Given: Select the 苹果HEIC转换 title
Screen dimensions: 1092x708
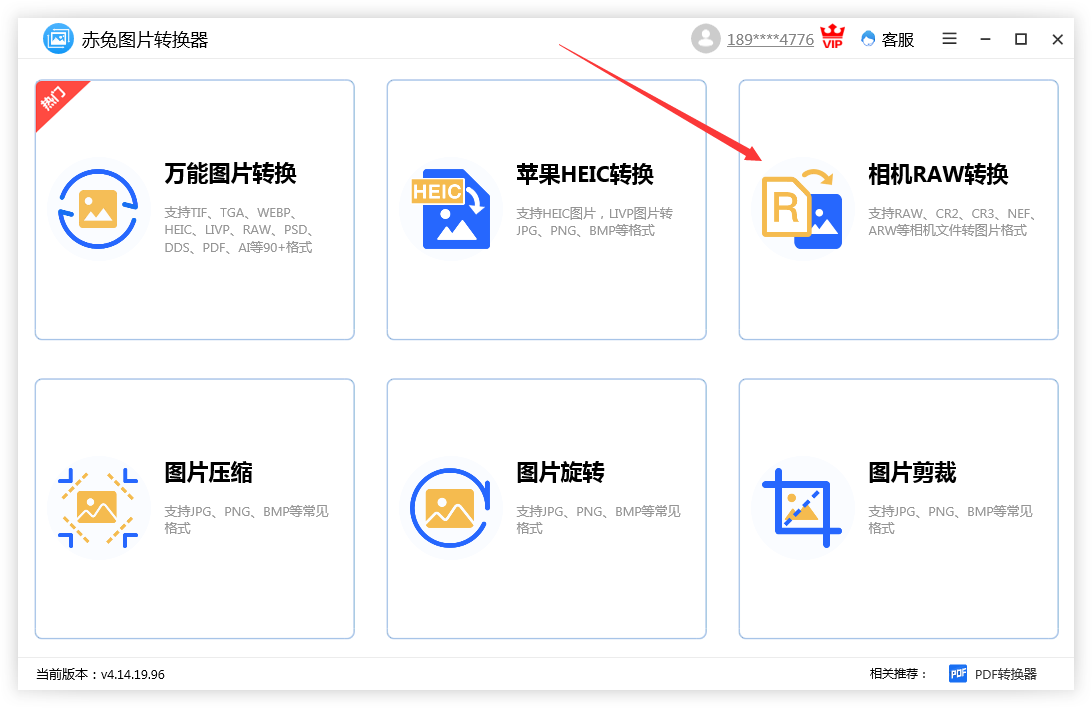Looking at the screenshot, I should pos(585,174).
